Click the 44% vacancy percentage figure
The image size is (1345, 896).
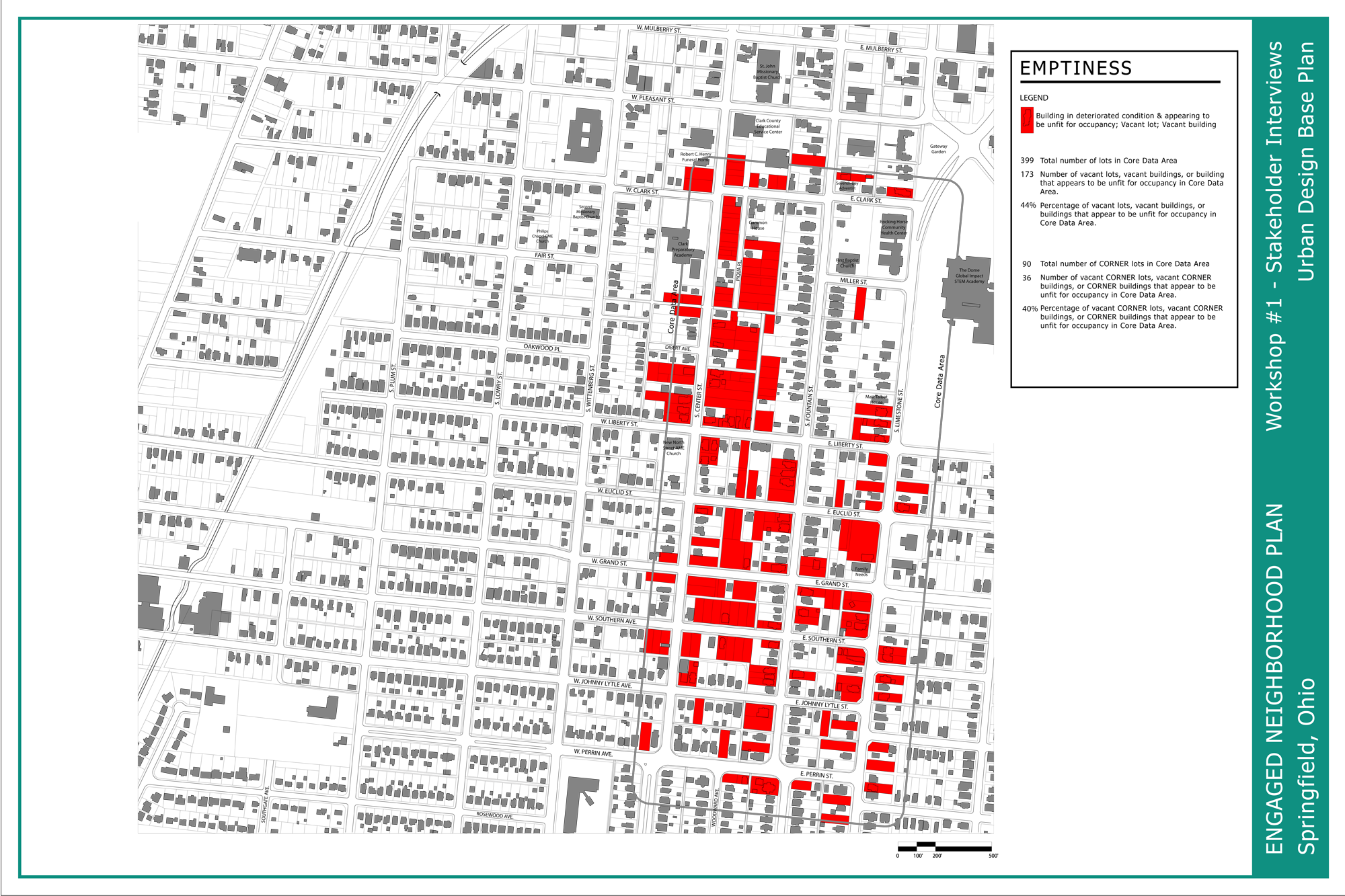[x=1028, y=206]
